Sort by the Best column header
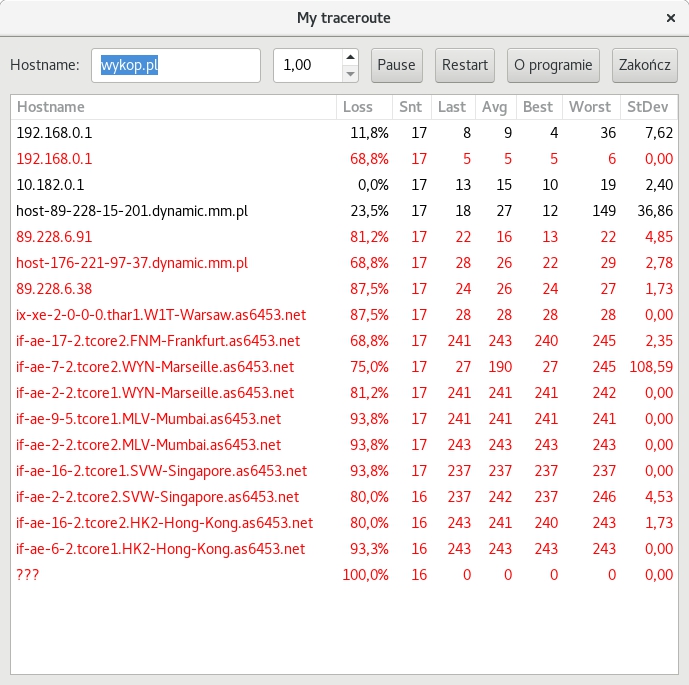689x685 pixels. pos(537,107)
